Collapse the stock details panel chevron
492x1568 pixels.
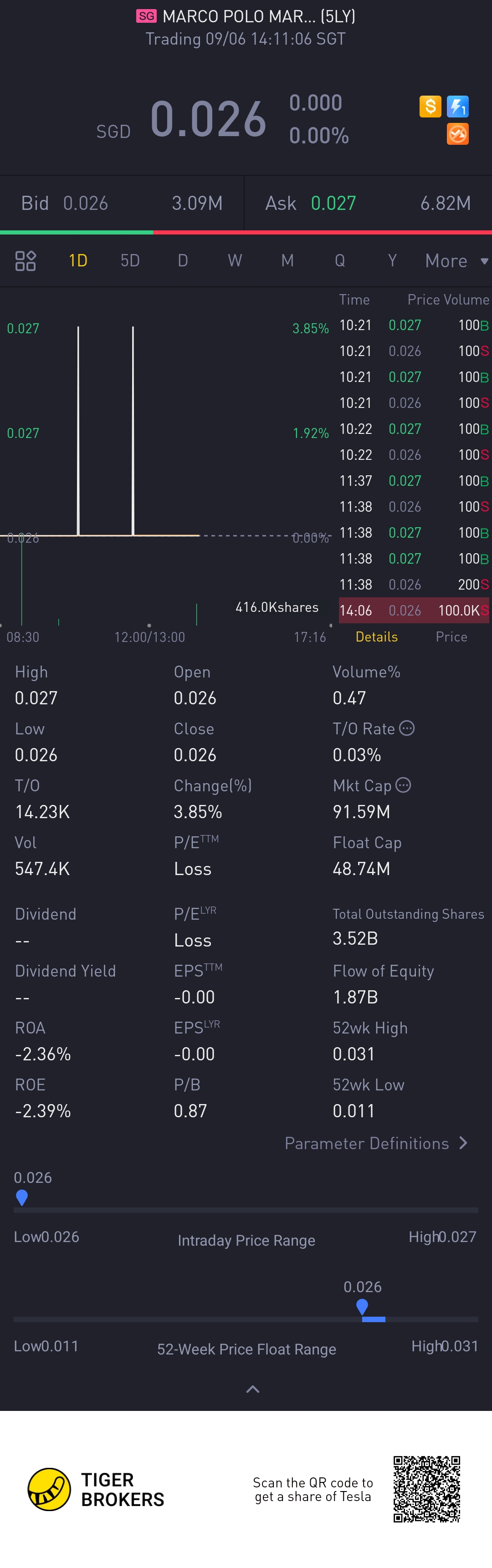(252, 1389)
